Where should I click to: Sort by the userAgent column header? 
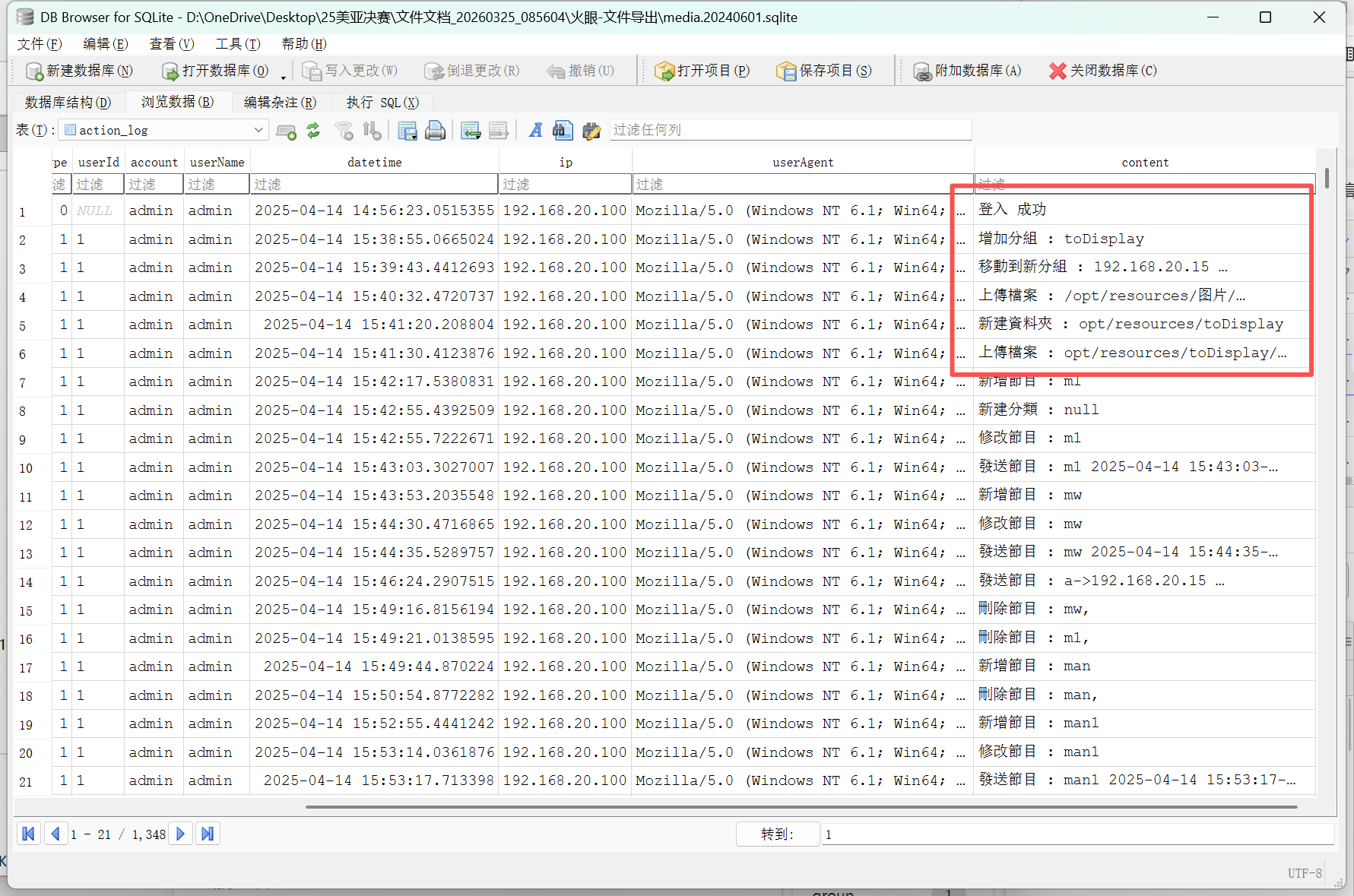(803, 163)
